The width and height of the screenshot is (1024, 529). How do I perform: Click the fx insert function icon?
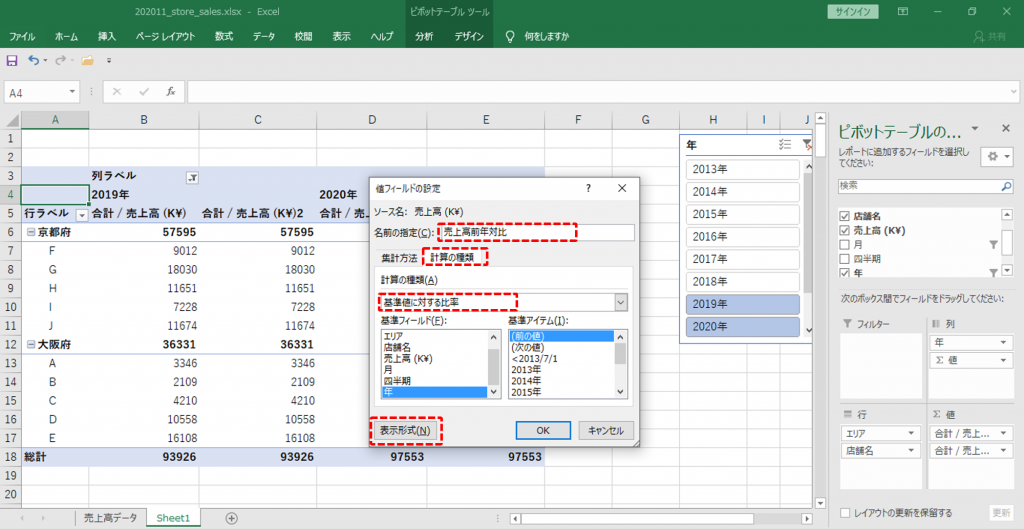pyautogui.click(x=170, y=92)
